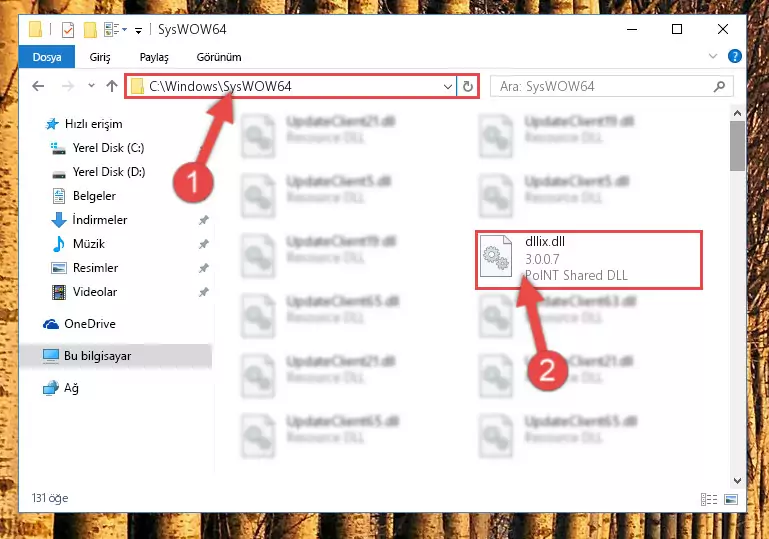Toggle the pin next to Müzik
769x539 pixels.
[204, 244]
